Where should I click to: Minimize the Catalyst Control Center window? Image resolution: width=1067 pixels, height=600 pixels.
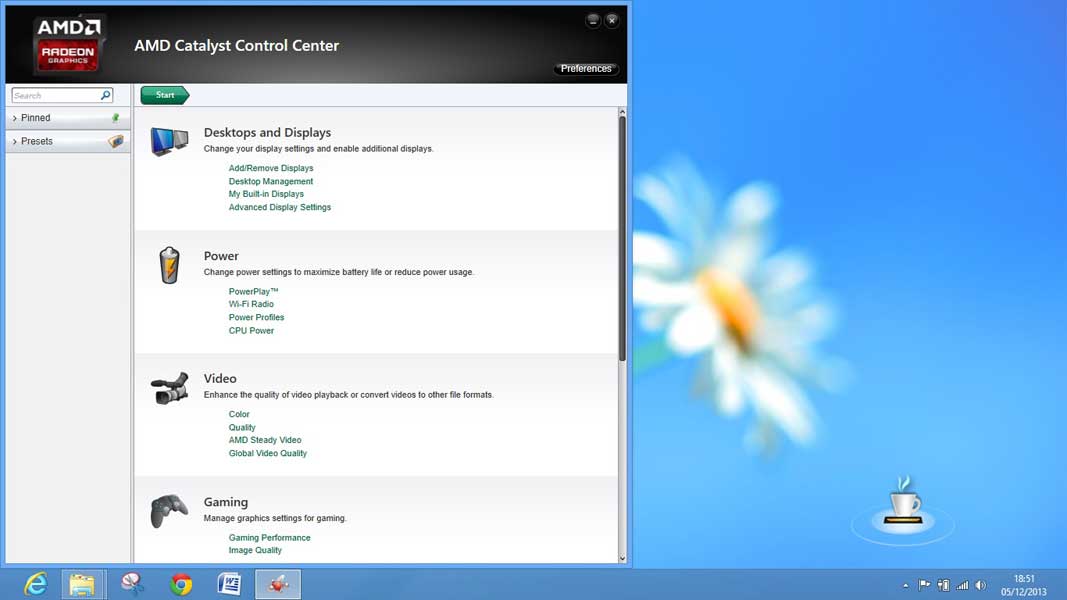593,20
